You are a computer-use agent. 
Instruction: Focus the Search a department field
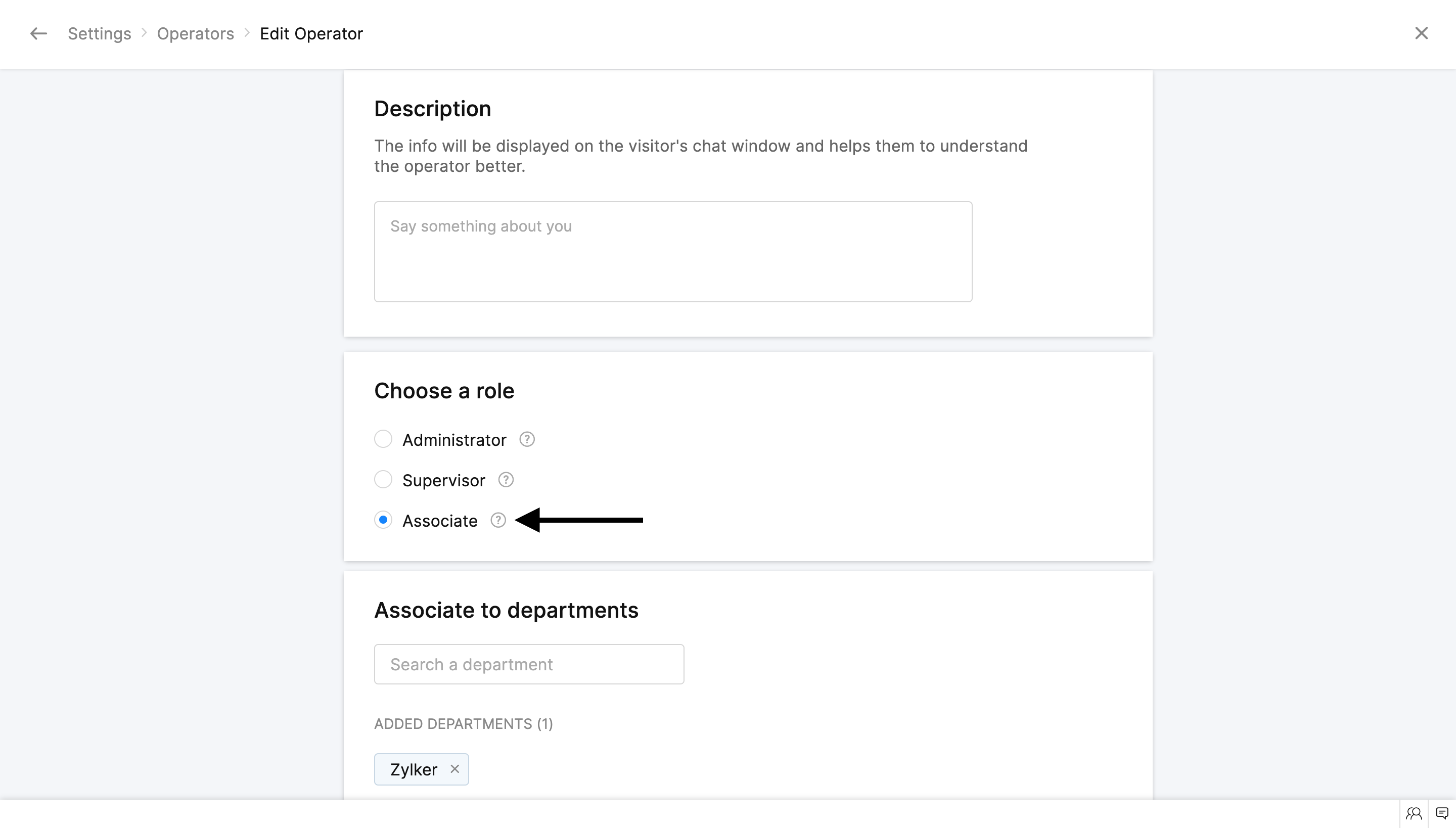point(529,664)
